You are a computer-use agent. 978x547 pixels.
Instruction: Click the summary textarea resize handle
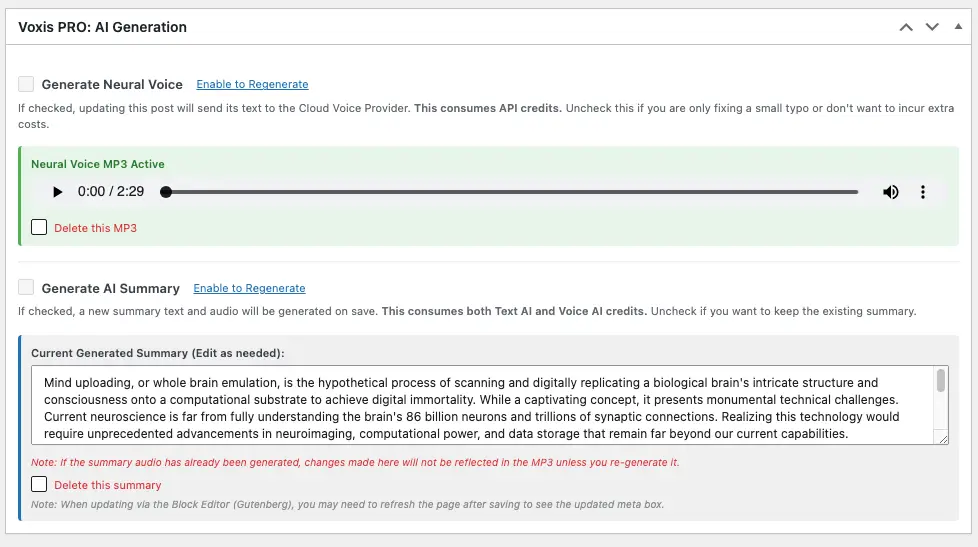click(943, 439)
